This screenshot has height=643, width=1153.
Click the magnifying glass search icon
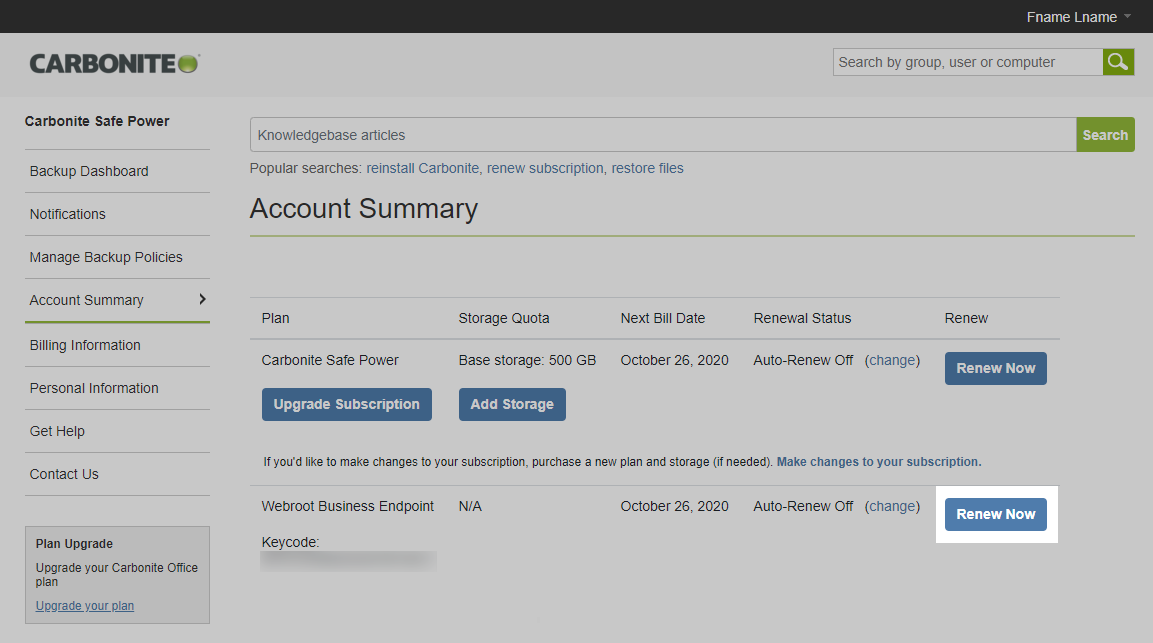pyautogui.click(x=1118, y=62)
